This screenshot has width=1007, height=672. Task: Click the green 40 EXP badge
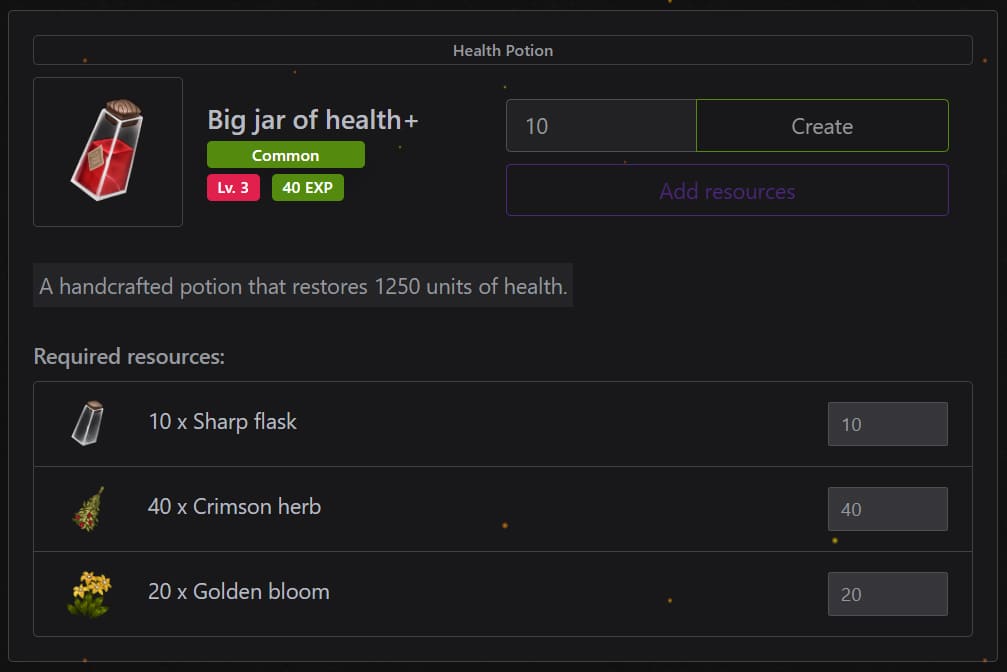[307, 187]
